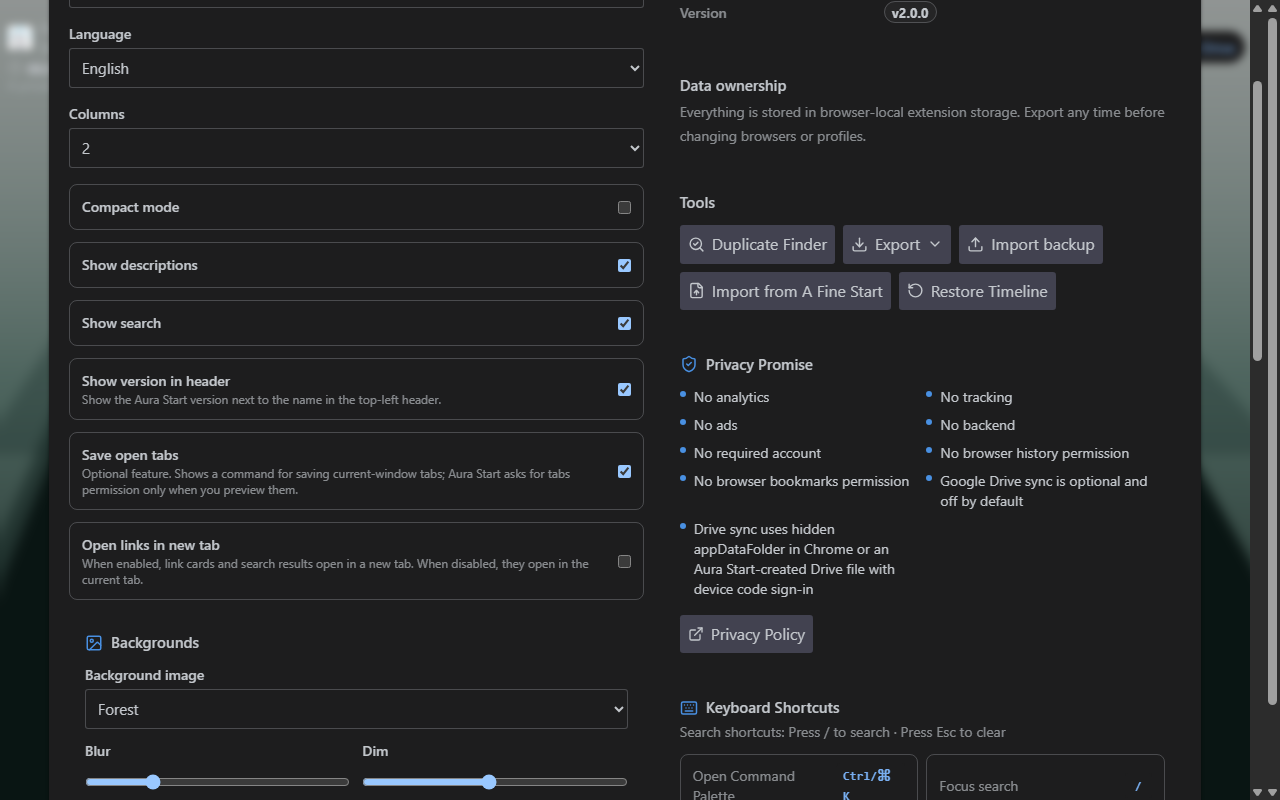Enable Open links in new tab
Image resolution: width=1280 pixels, height=800 pixels.
[x=624, y=561]
